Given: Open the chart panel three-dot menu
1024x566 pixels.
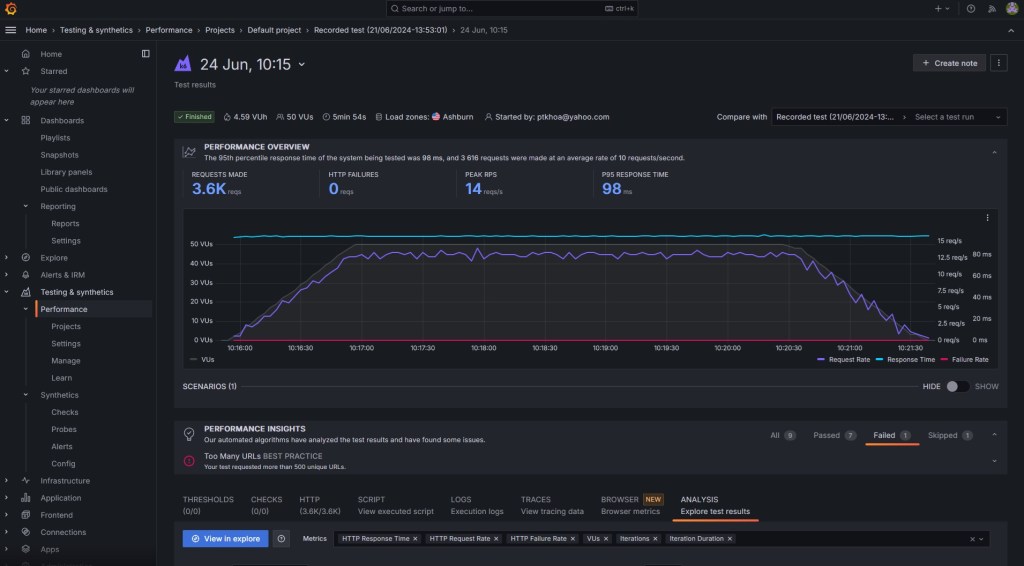Looking at the screenshot, I should click(987, 218).
